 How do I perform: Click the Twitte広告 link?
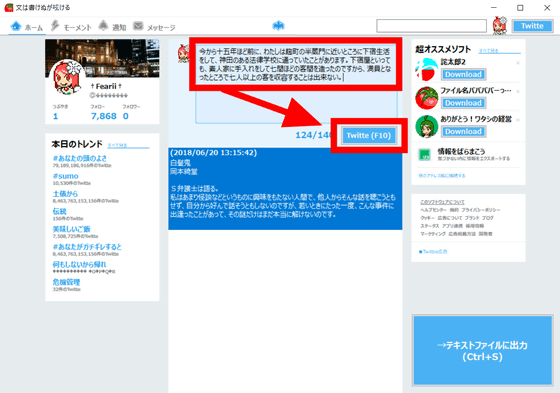433,252
